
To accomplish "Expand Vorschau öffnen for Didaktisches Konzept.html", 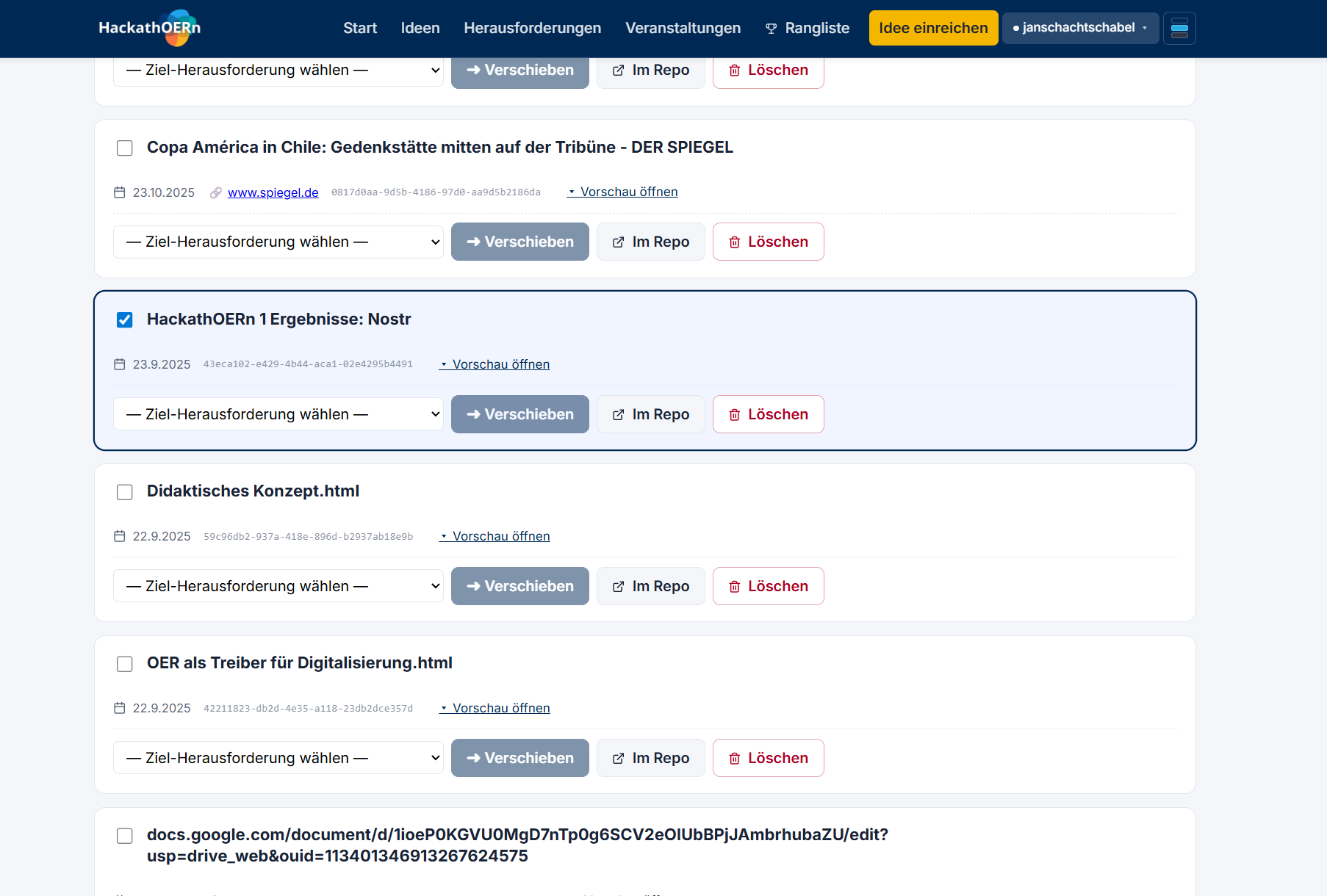I will 495,536.
